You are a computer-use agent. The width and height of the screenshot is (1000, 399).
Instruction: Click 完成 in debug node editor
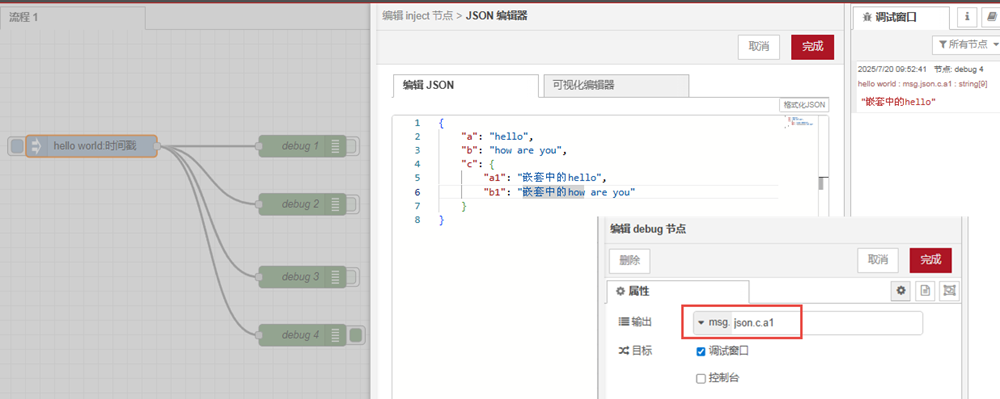coord(930,260)
